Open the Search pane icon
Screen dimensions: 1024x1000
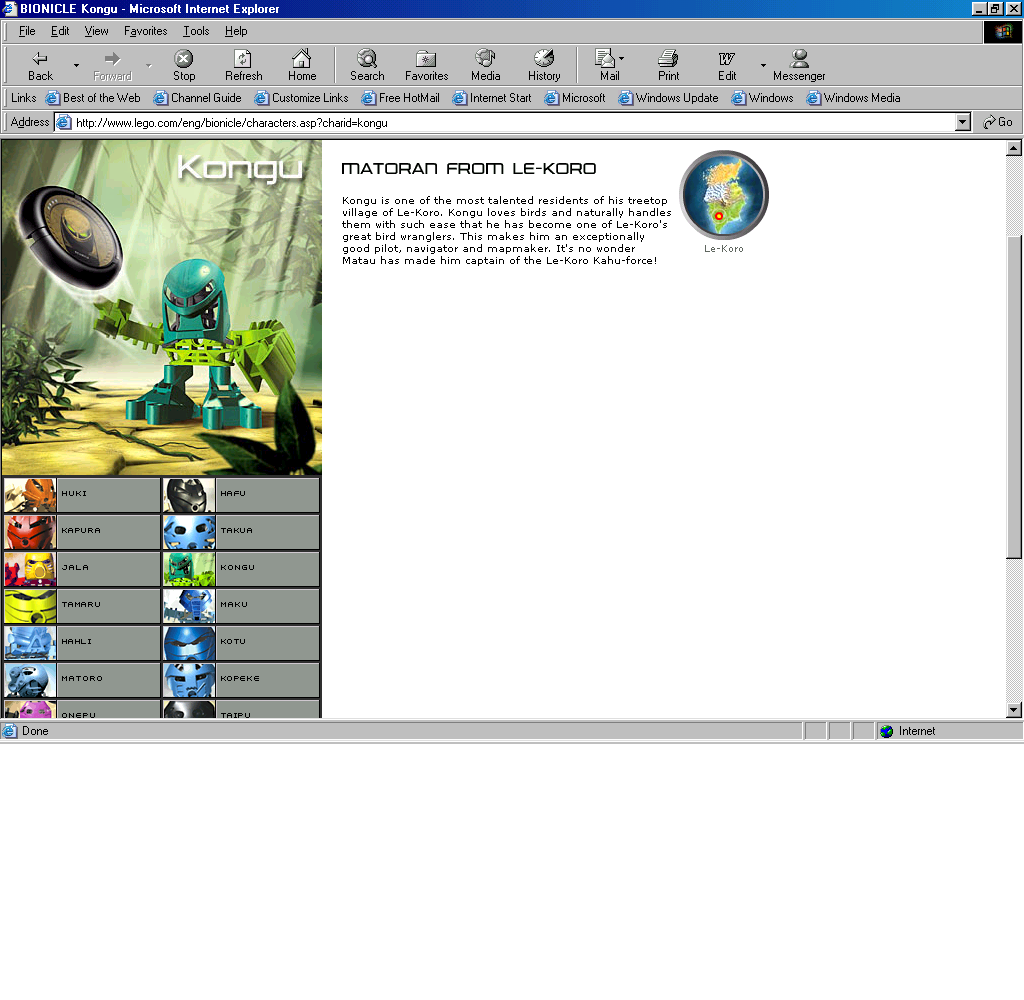point(367,59)
